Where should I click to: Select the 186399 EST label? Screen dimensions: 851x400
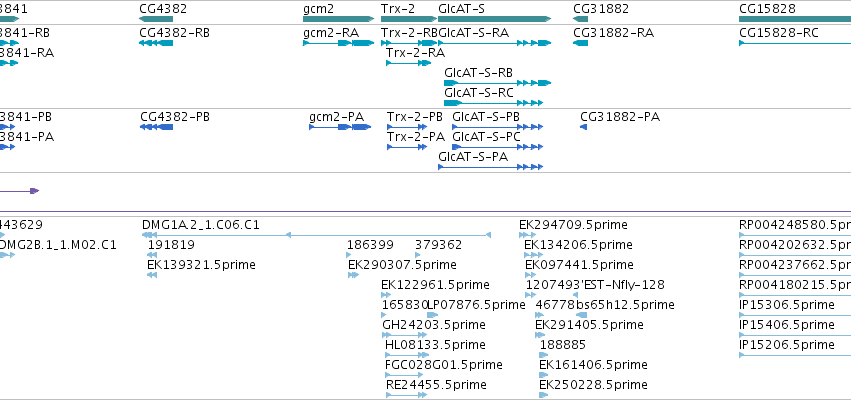[370, 245]
